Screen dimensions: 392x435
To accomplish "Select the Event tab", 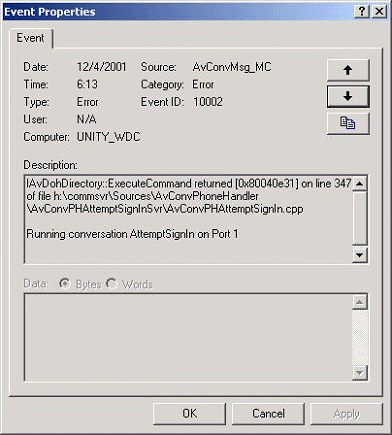I will [x=31, y=38].
